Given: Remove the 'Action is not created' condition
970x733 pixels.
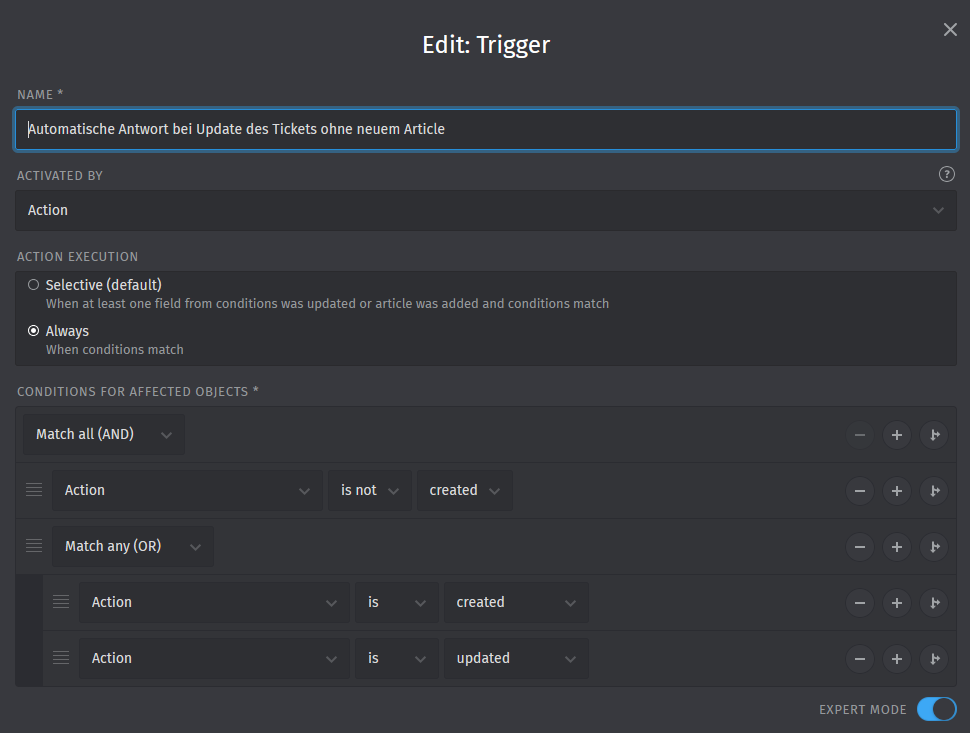Looking at the screenshot, I should coord(860,491).
